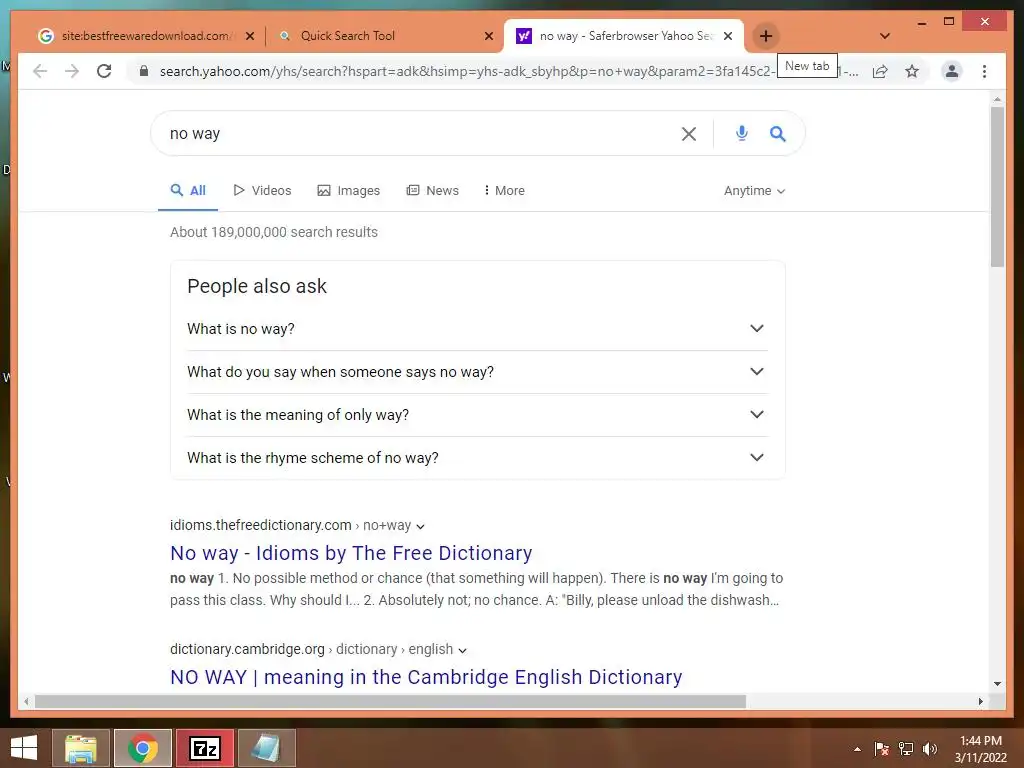The image size is (1024, 768).
Task: Switch to News results
Action: click(432, 191)
